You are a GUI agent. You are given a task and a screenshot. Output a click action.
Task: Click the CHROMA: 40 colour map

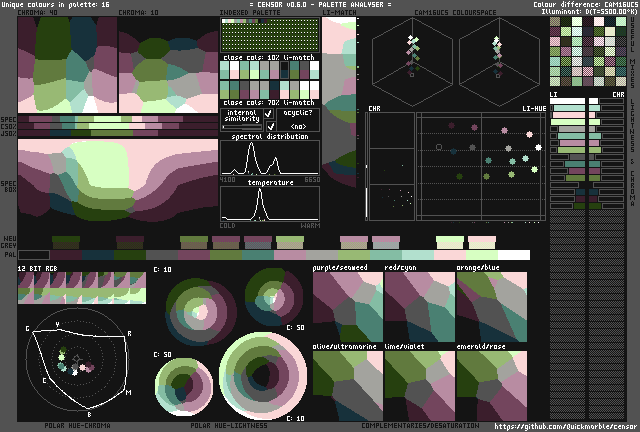pyautogui.click(x=67, y=65)
